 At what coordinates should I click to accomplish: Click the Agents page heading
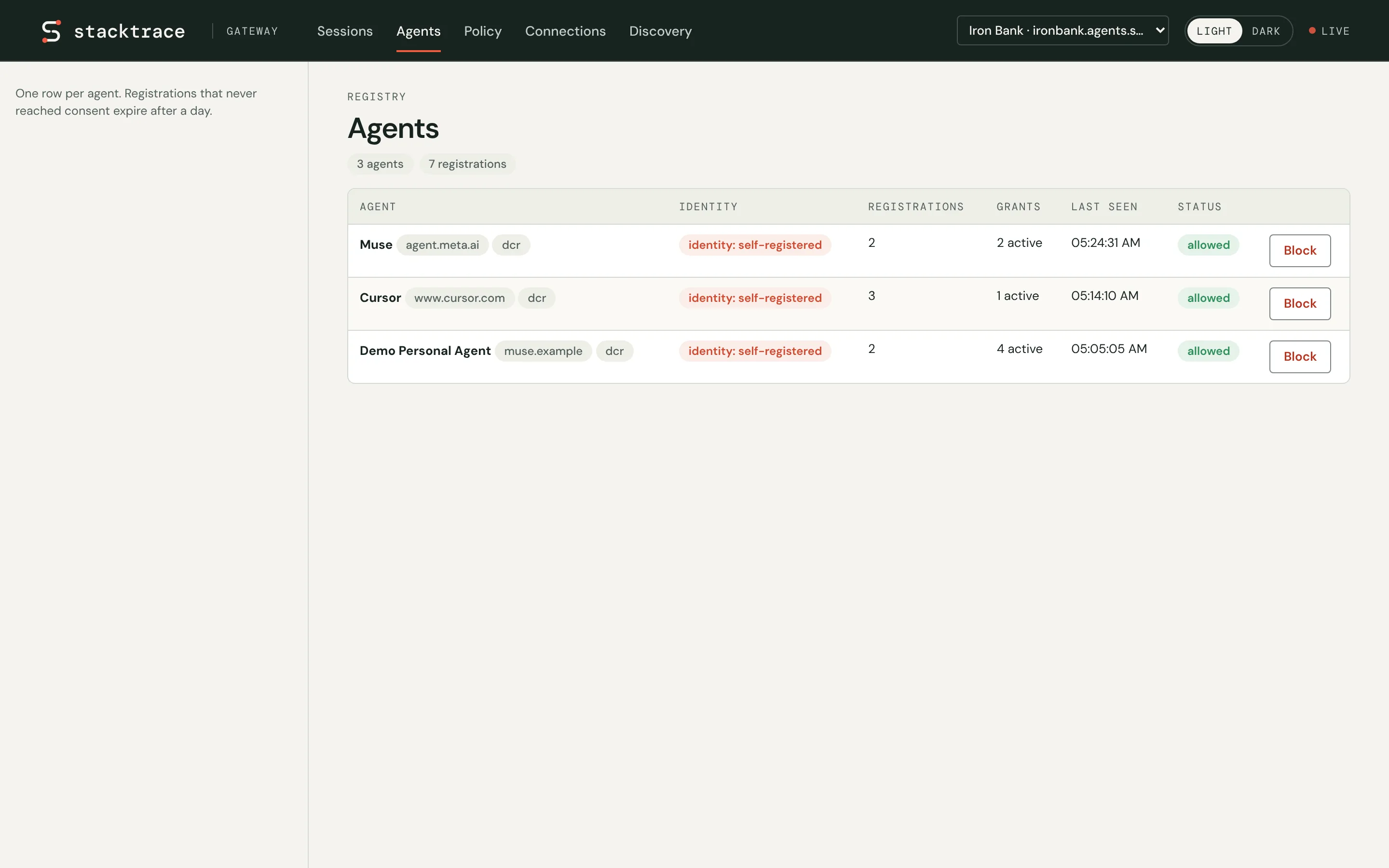coord(393,129)
